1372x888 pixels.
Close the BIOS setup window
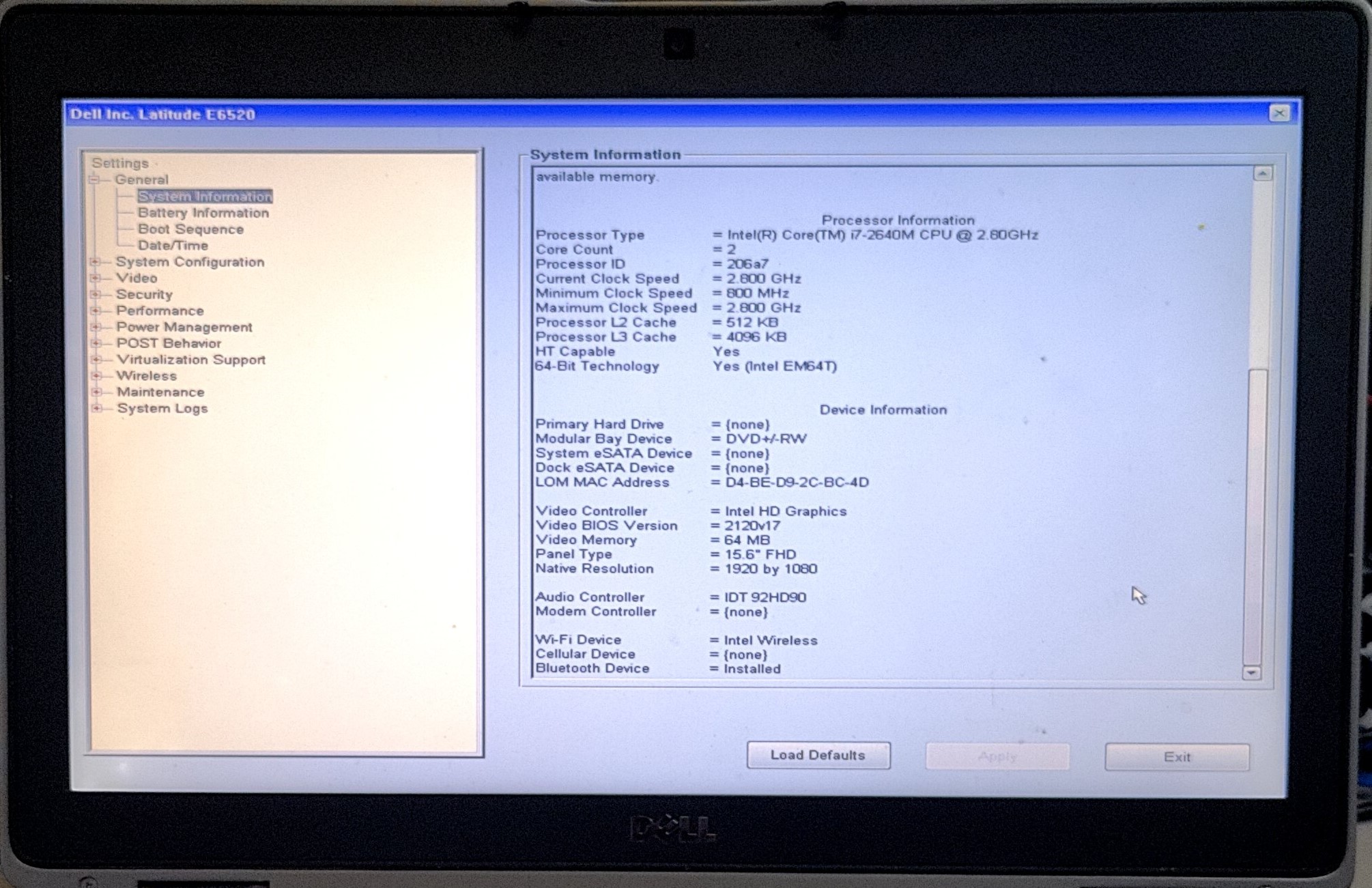pos(1280,113)
